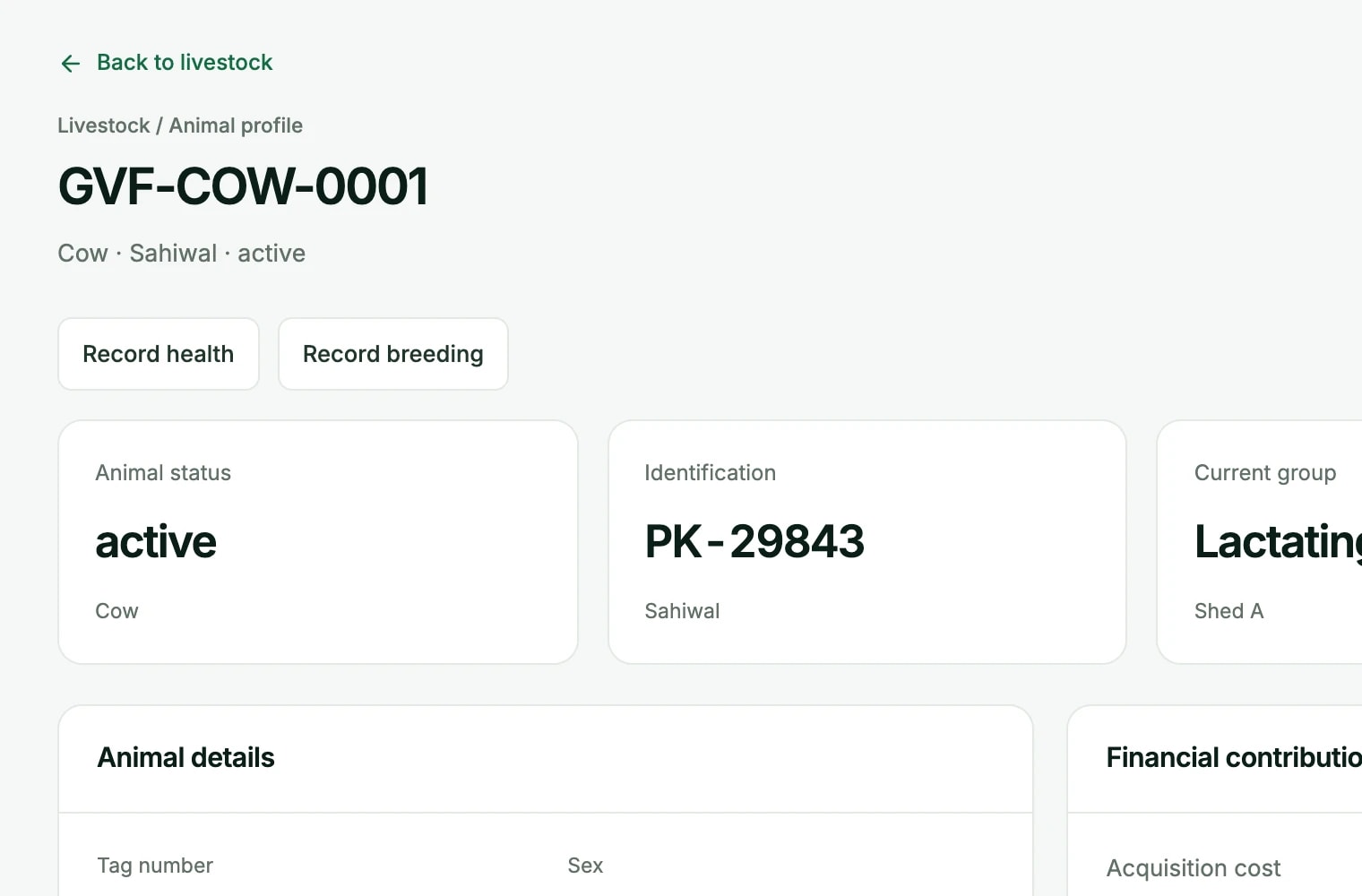
Task: Open the Back to livestock link
Action: tap(166, 63)
